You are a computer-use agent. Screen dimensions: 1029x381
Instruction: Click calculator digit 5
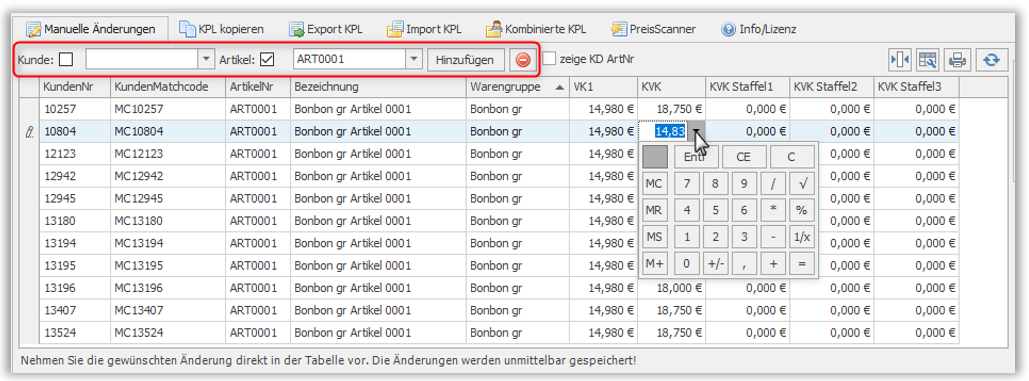715,211
